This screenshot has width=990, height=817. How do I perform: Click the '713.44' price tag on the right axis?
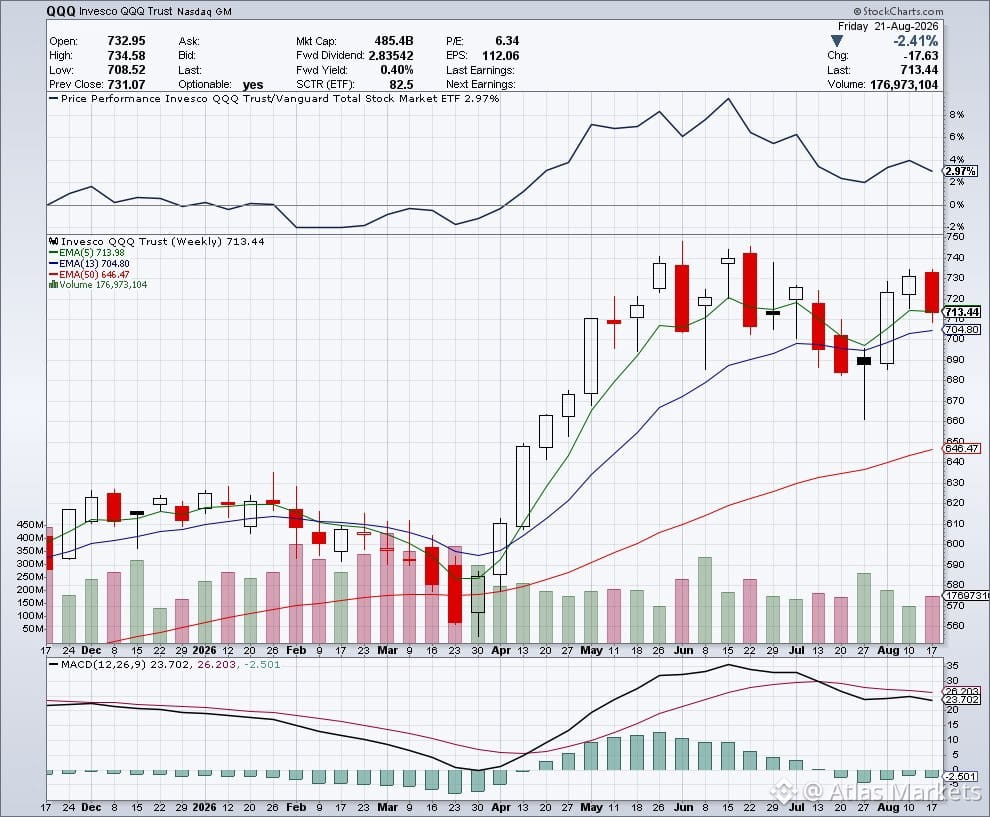[x=962, y=312]
